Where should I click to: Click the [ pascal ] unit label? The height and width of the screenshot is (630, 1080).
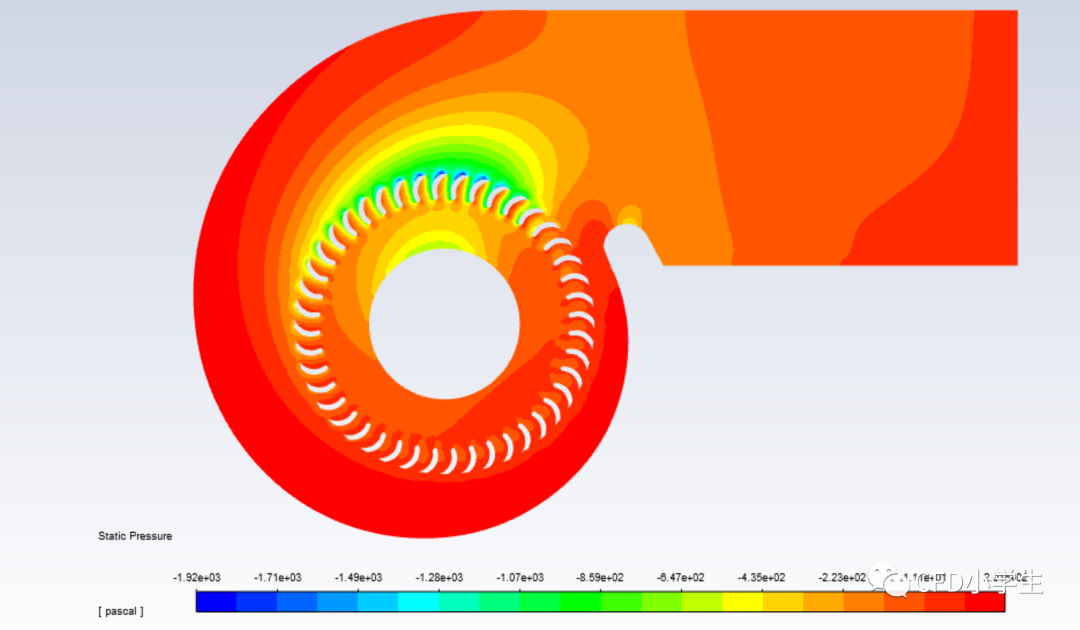tap(121, 611)
